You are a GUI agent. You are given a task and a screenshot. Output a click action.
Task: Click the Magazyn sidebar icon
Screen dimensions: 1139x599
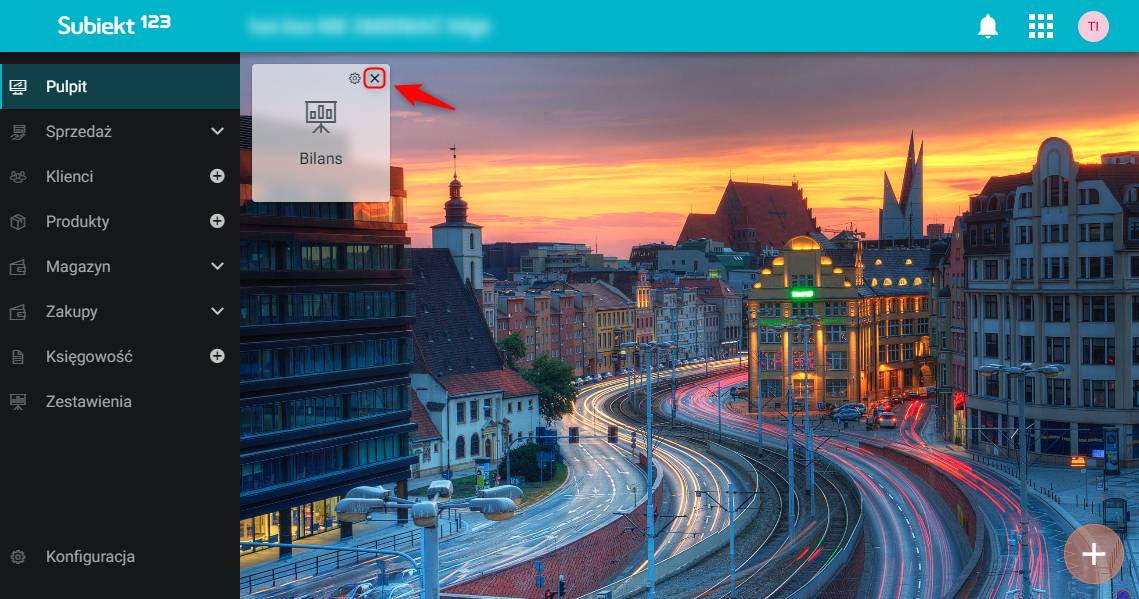(x=18, y=267)
